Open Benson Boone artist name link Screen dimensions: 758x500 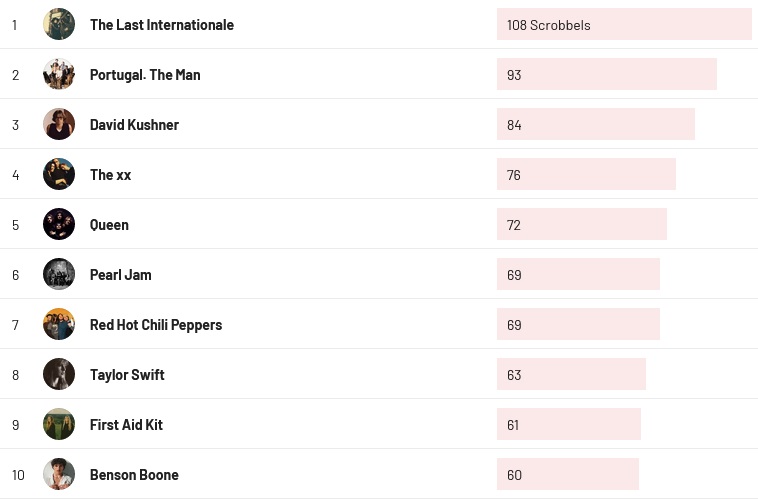(134, 475)
